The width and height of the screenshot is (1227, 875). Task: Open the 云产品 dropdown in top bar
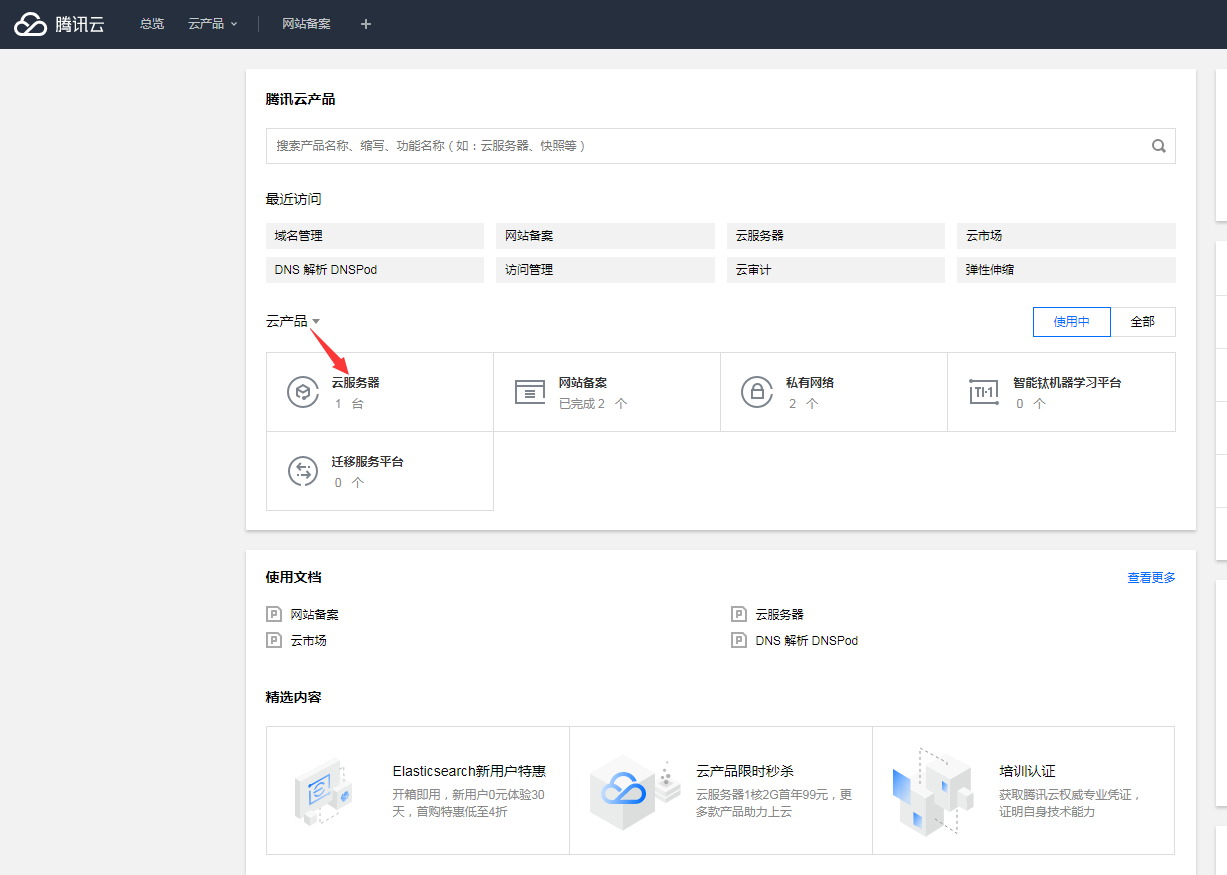click(x=213, y=24)
